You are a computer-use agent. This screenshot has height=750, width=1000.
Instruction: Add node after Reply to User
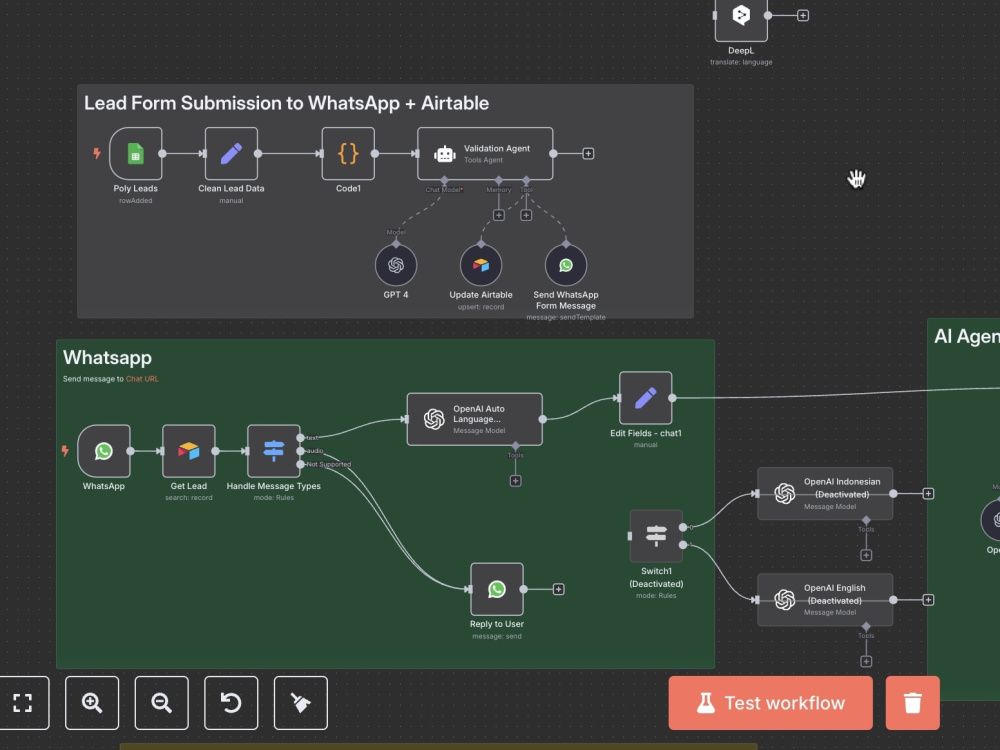click(x=559, y=589)
